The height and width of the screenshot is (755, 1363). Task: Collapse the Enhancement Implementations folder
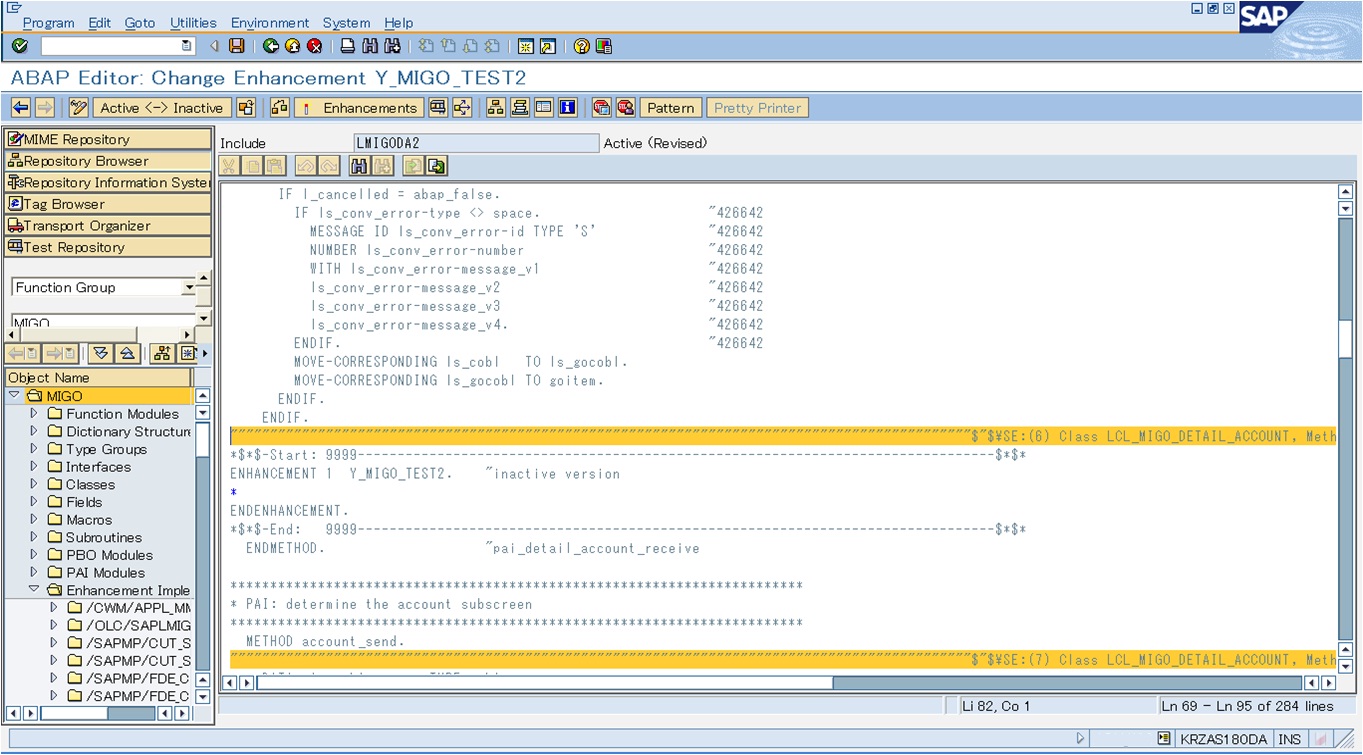32,590
